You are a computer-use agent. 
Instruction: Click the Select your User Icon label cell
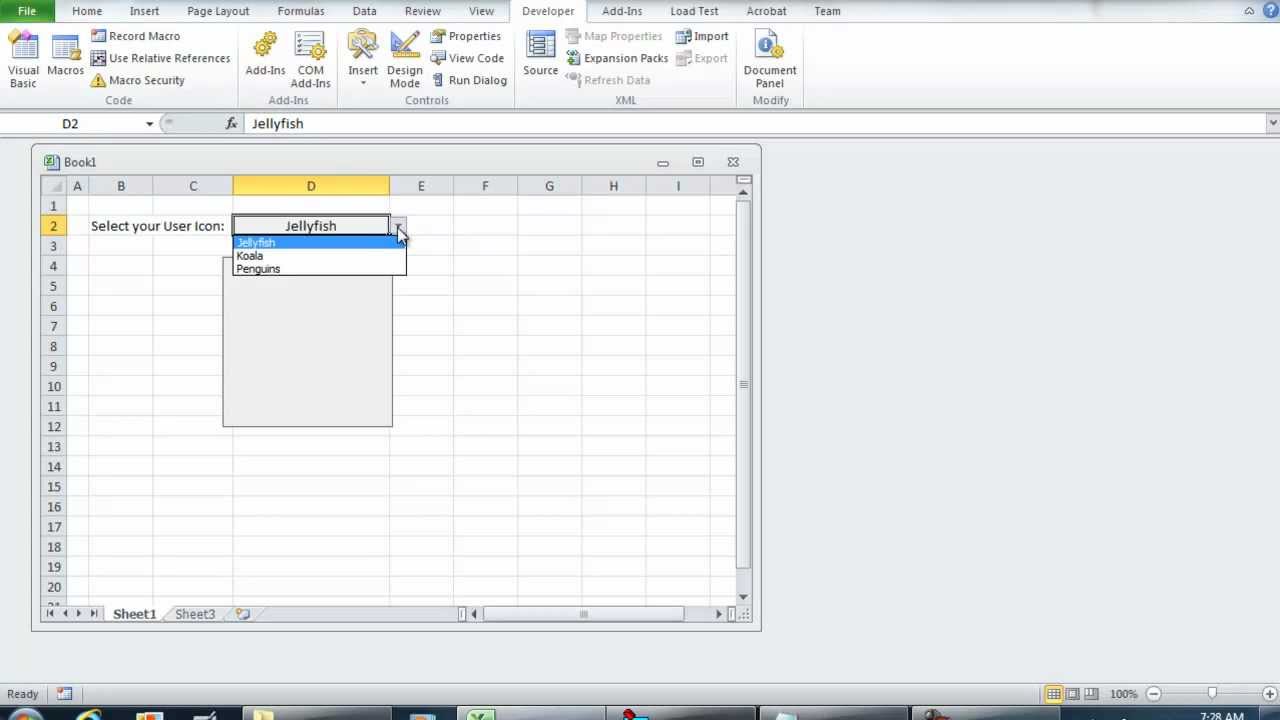coord(158,226)
